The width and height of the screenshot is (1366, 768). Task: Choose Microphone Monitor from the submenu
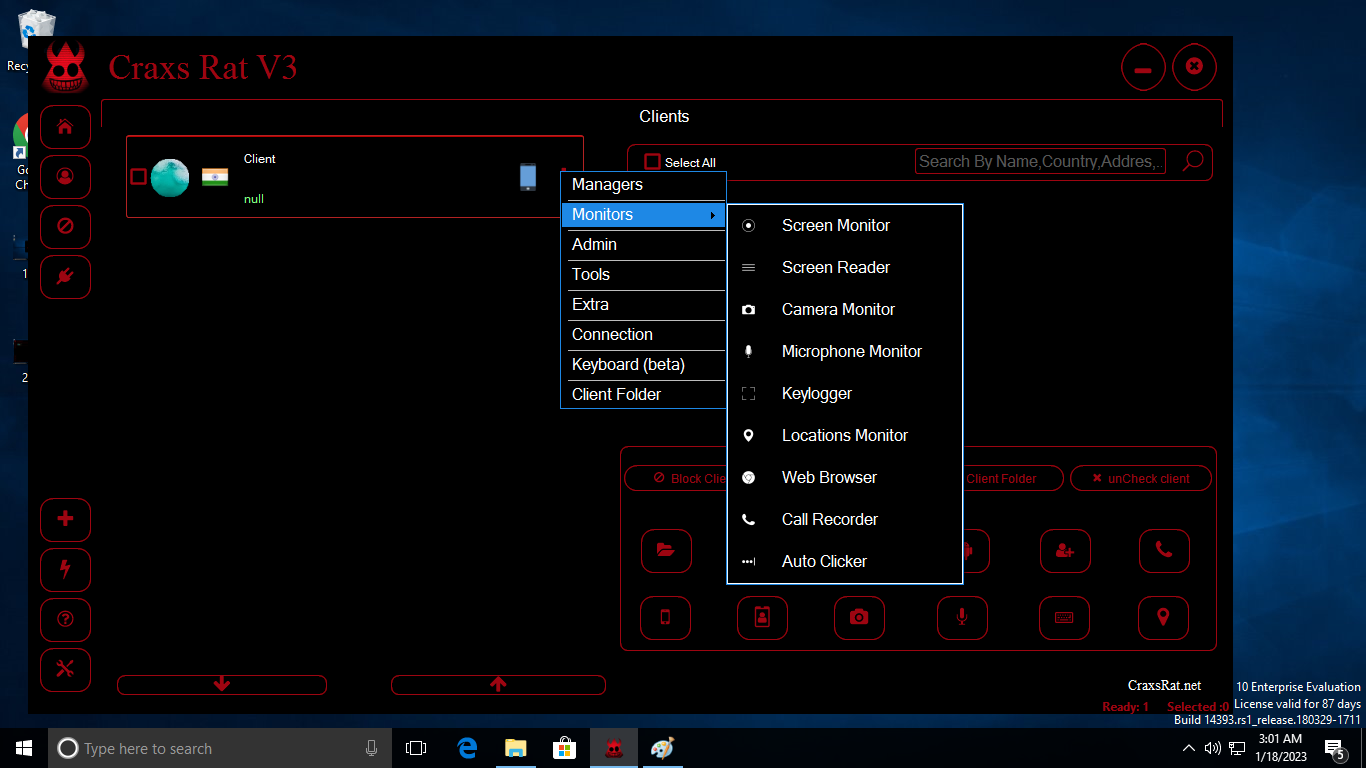845,352
